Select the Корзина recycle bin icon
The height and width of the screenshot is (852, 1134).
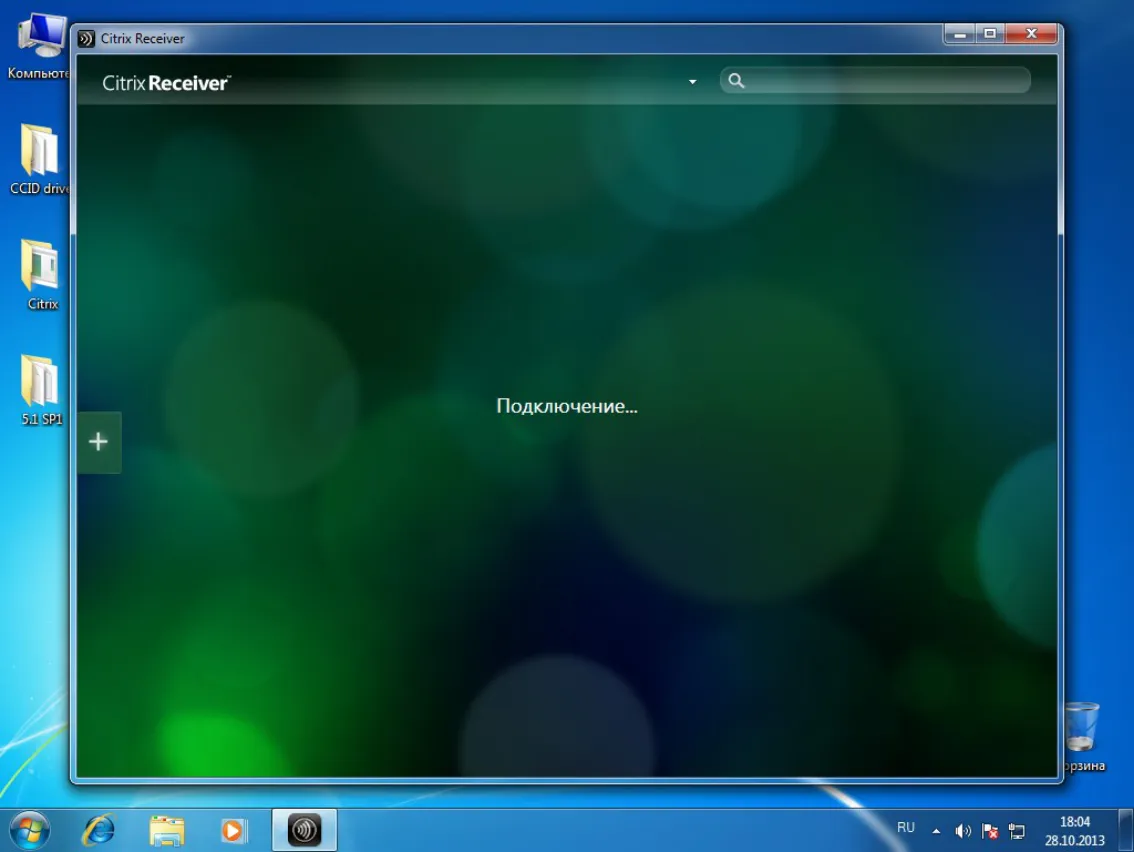click(1083, 736)
